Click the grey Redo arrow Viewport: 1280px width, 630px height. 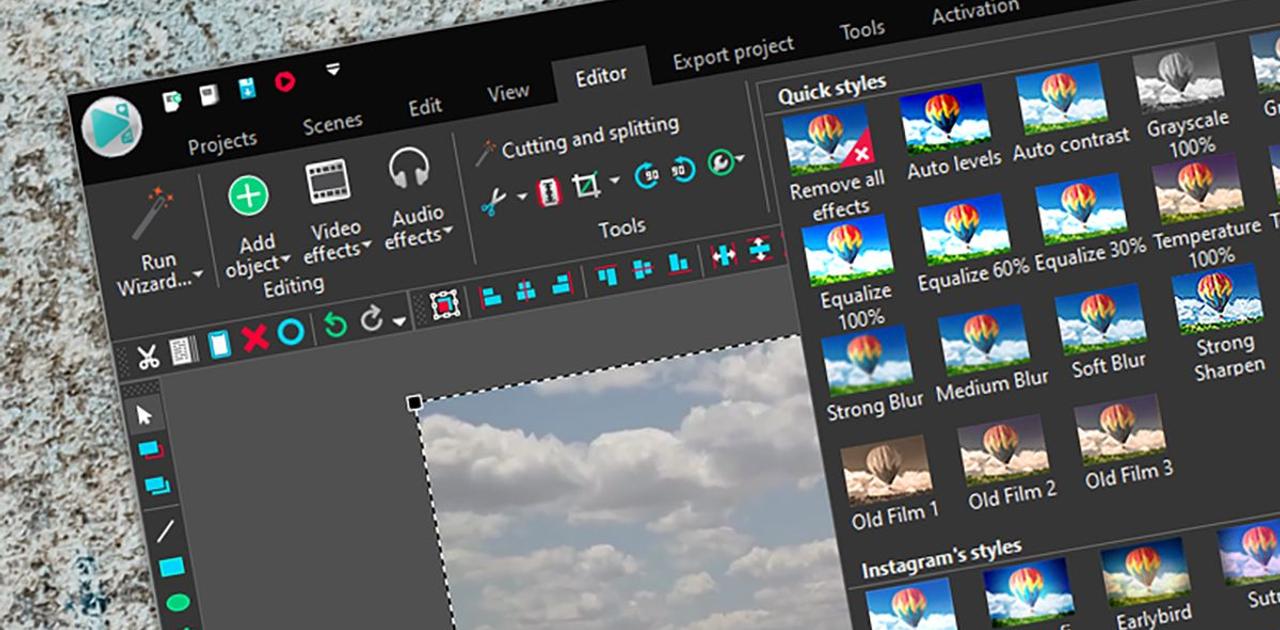point(372,319)
